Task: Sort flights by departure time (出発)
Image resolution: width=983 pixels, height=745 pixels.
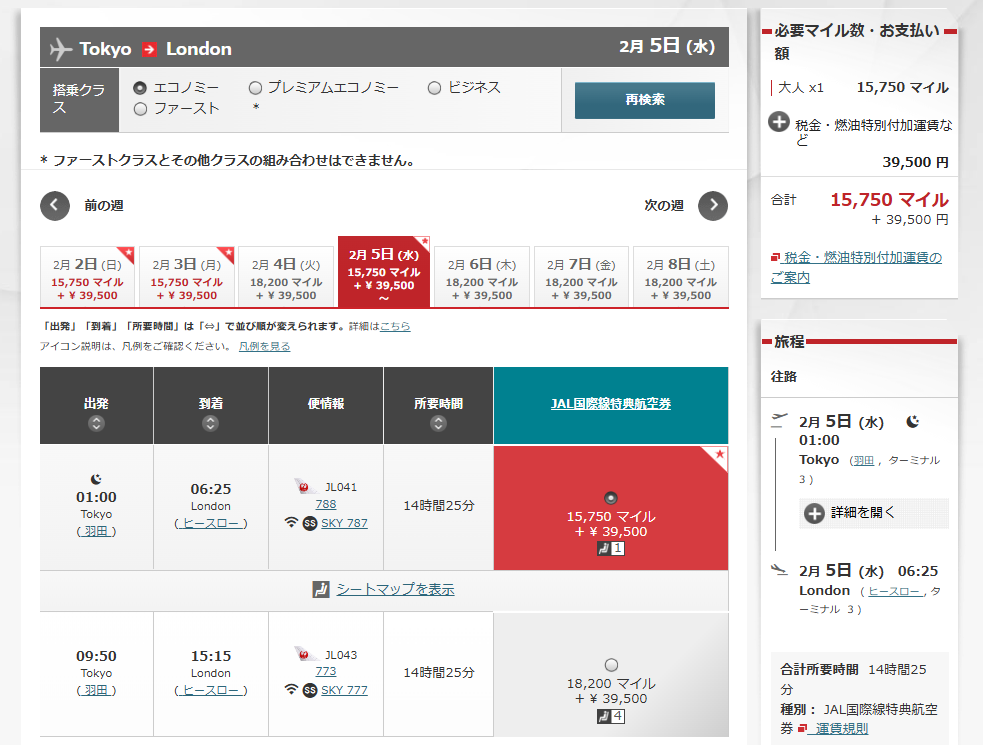Action: (96, 423)
